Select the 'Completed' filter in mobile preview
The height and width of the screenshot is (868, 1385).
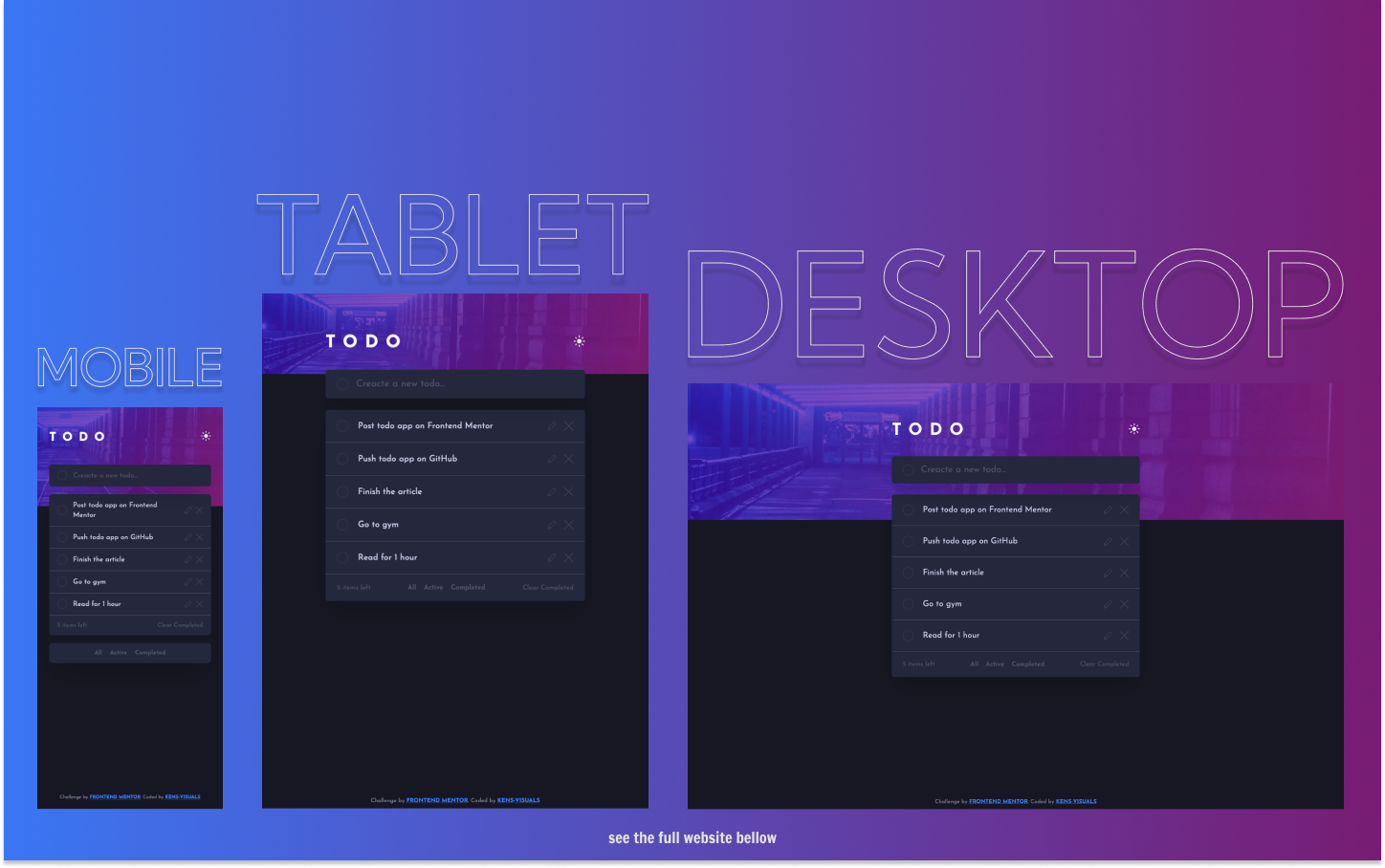150,653
